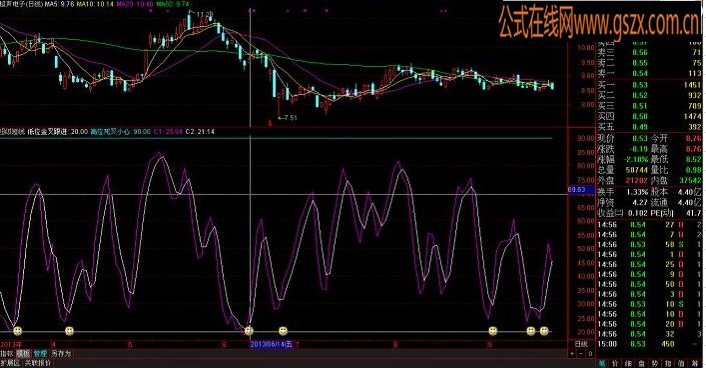Click the smiley signal at the 2013/06/14 crosshair
This screenshot has width=706, height=368.
249,331
